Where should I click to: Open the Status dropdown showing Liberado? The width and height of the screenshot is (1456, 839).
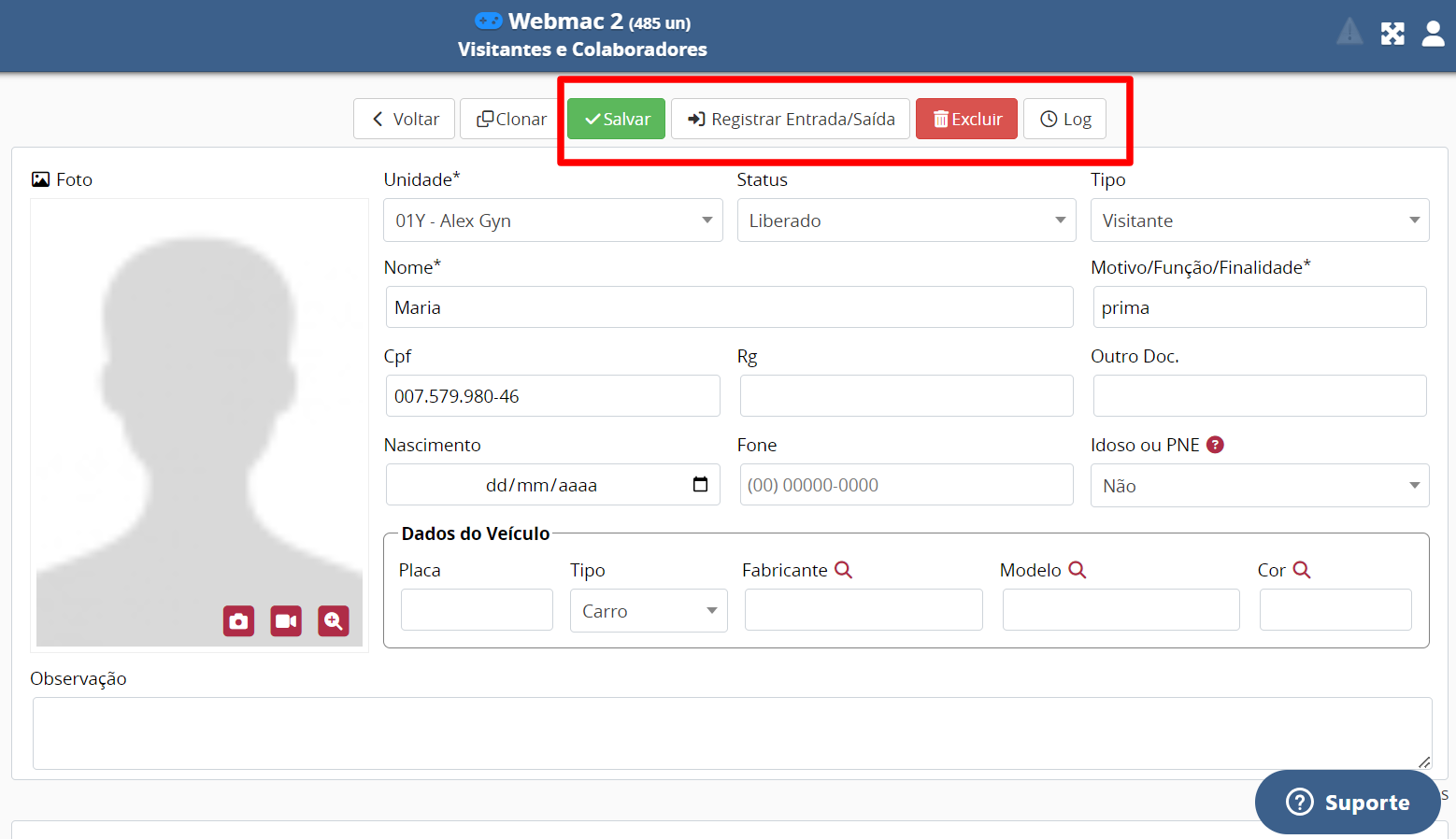point(906,220)
